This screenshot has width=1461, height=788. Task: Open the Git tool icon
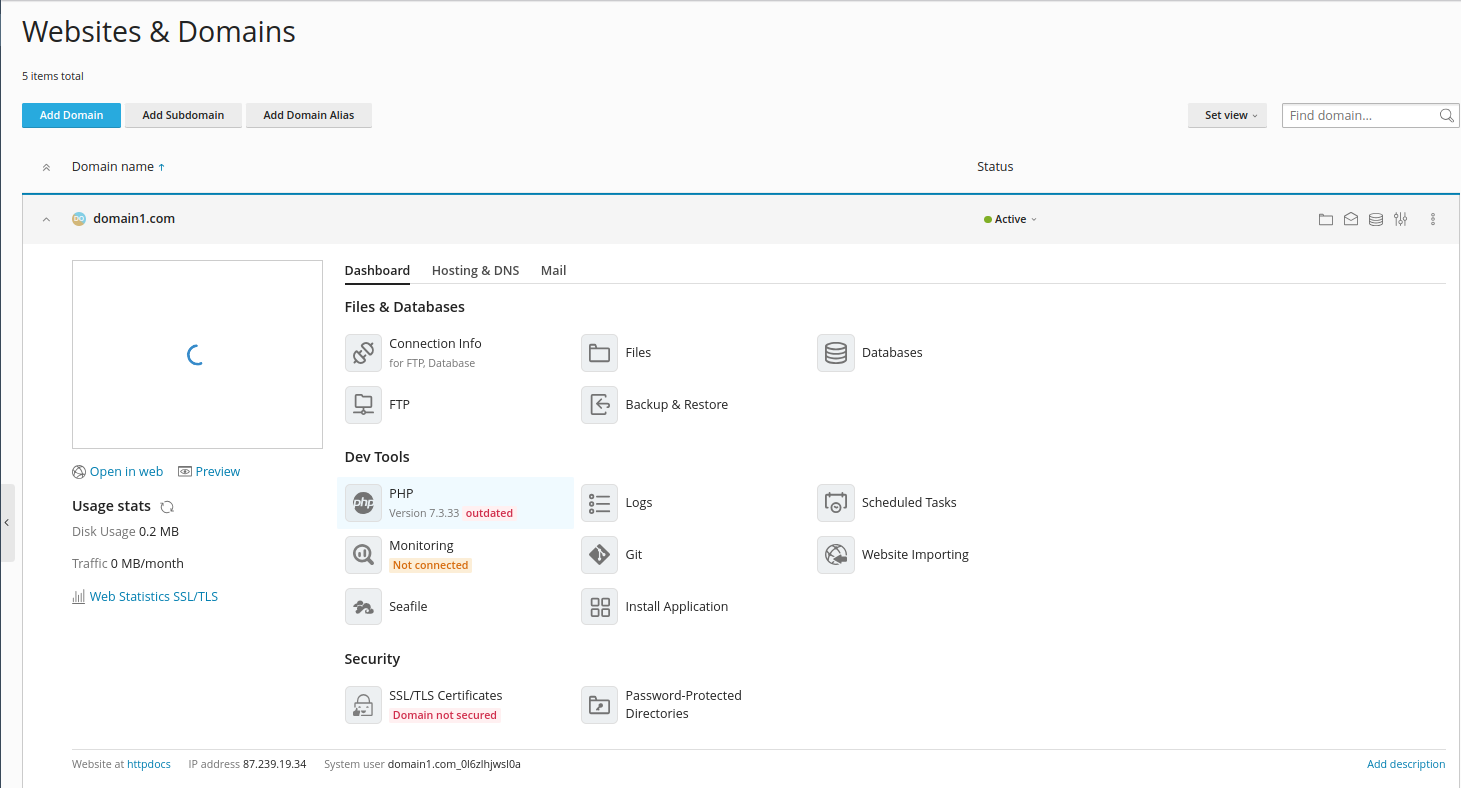[x=599, y=555]
